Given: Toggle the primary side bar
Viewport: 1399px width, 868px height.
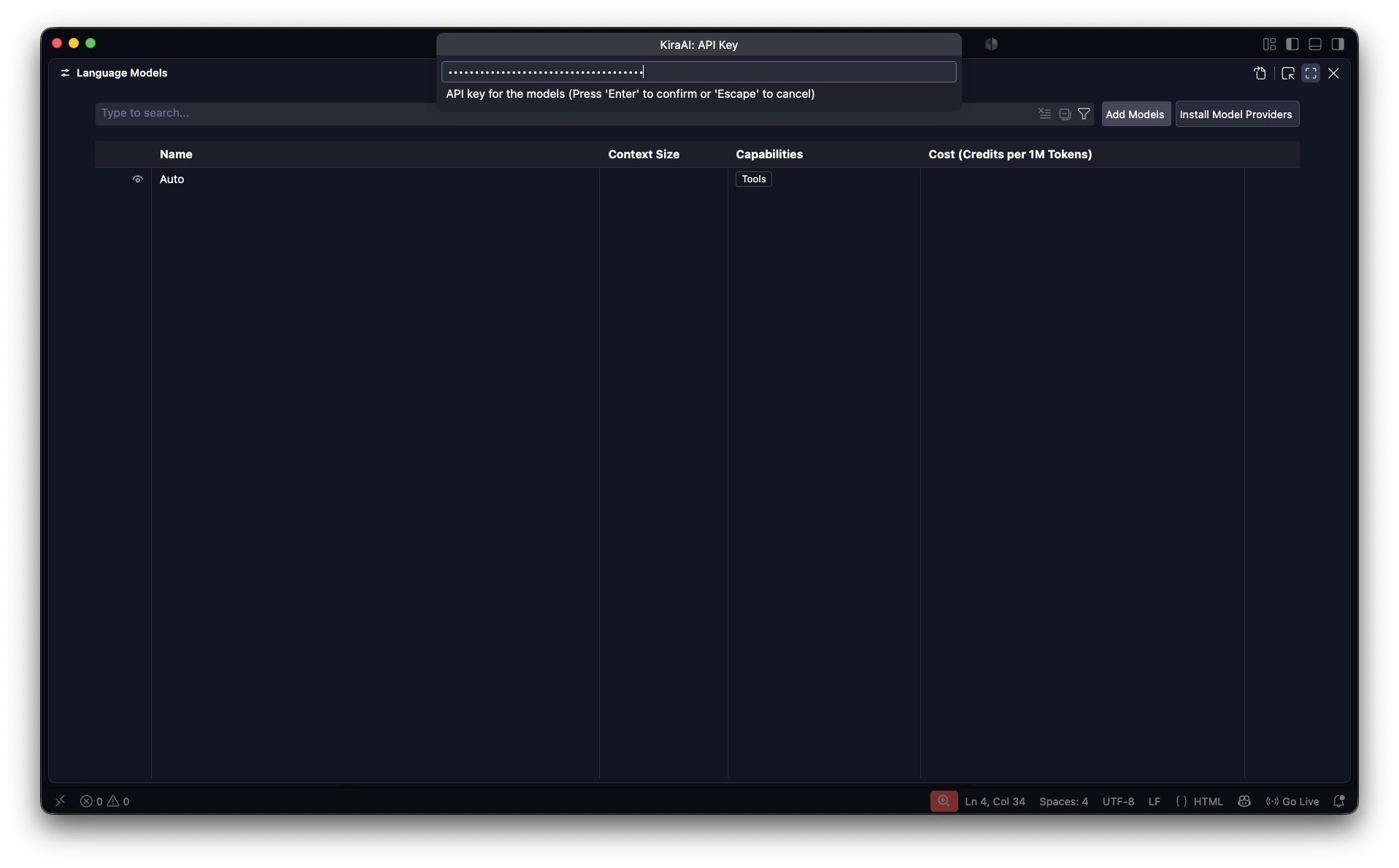Looking at the screenshot, I should tap(1292, 44).
